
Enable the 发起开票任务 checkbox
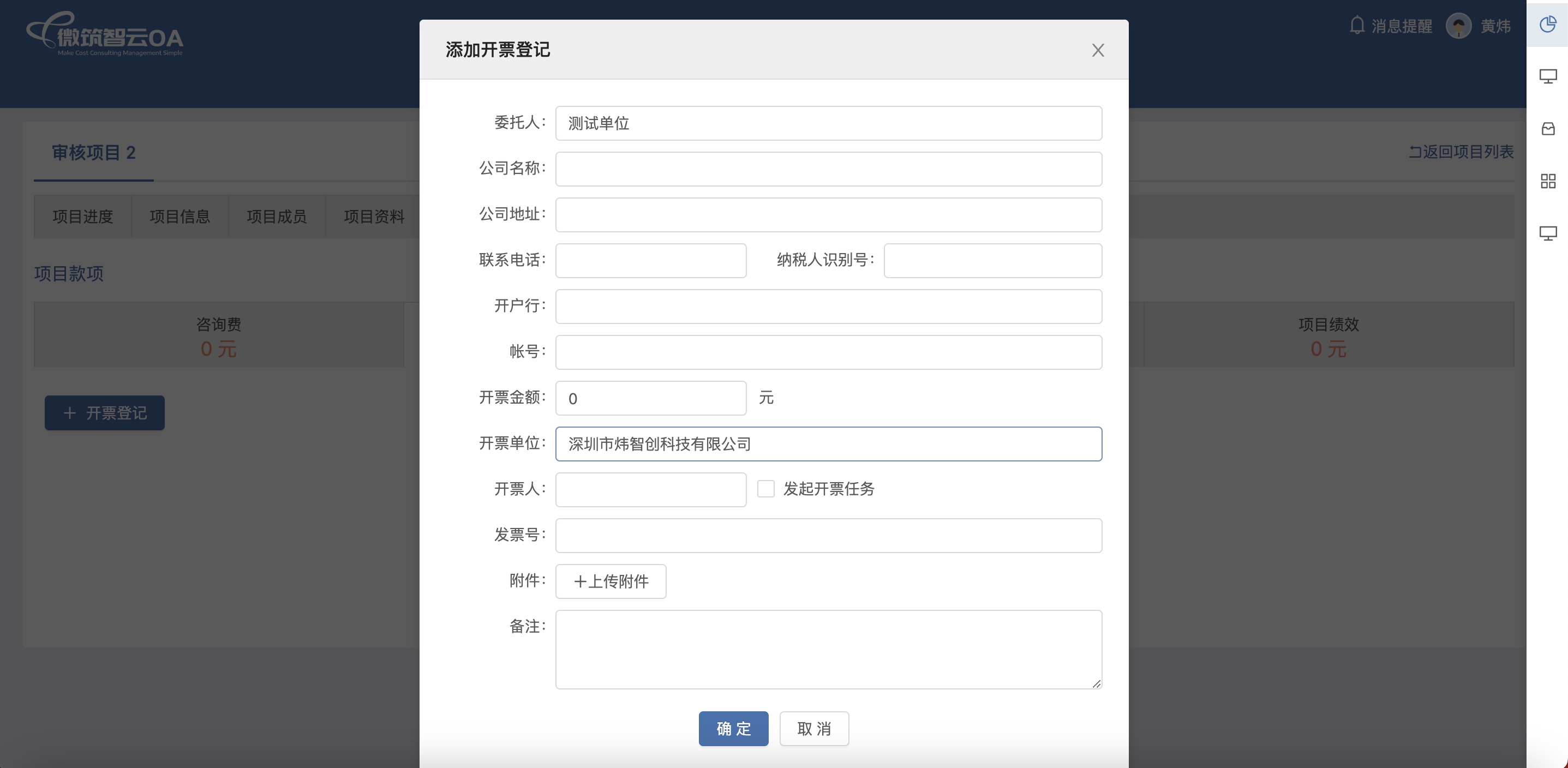point(766,489)
